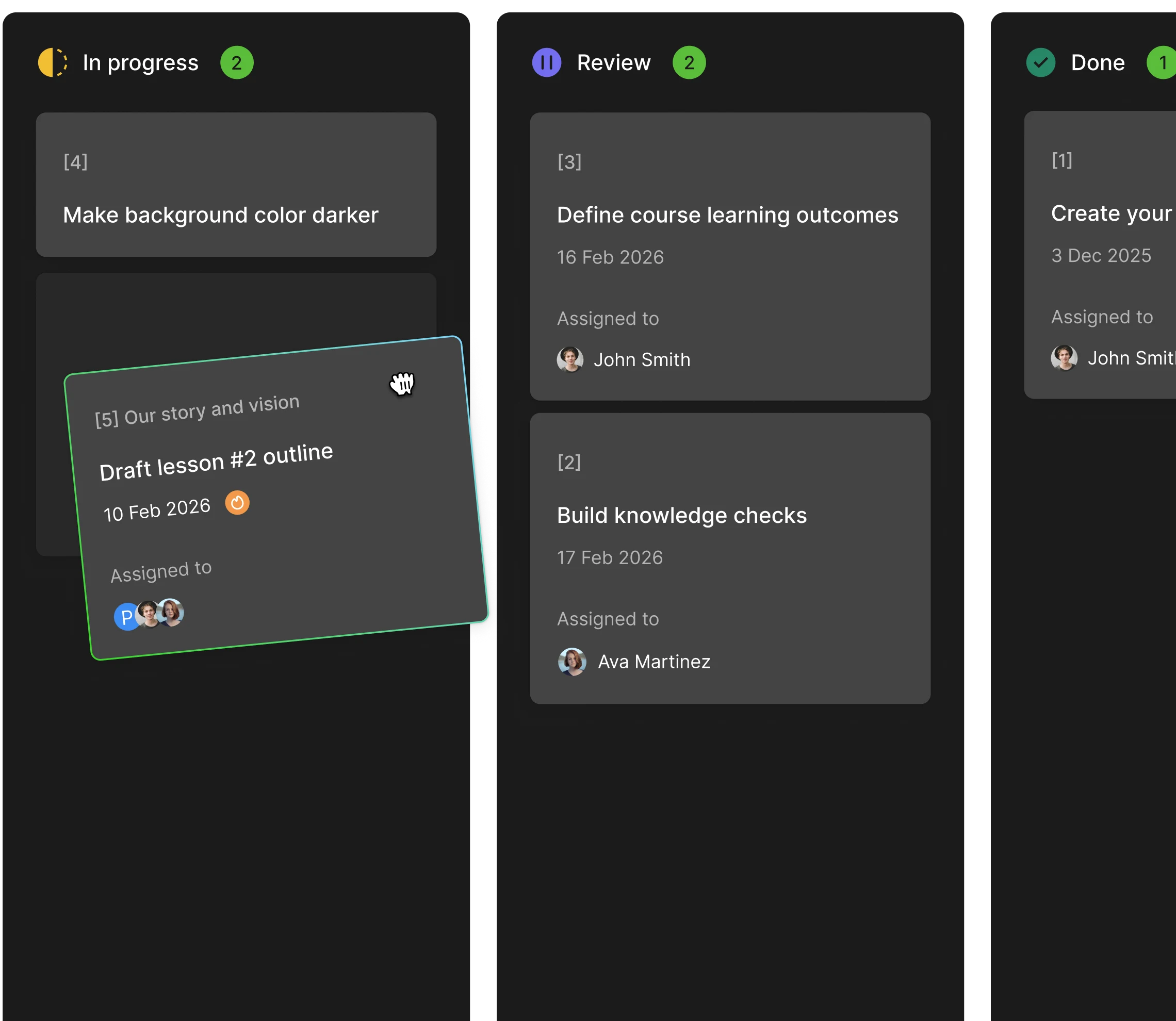Click the 16 Feb 2026 due date
The height and width of the screenshot is (1021, 1176).
pos(610,257)
